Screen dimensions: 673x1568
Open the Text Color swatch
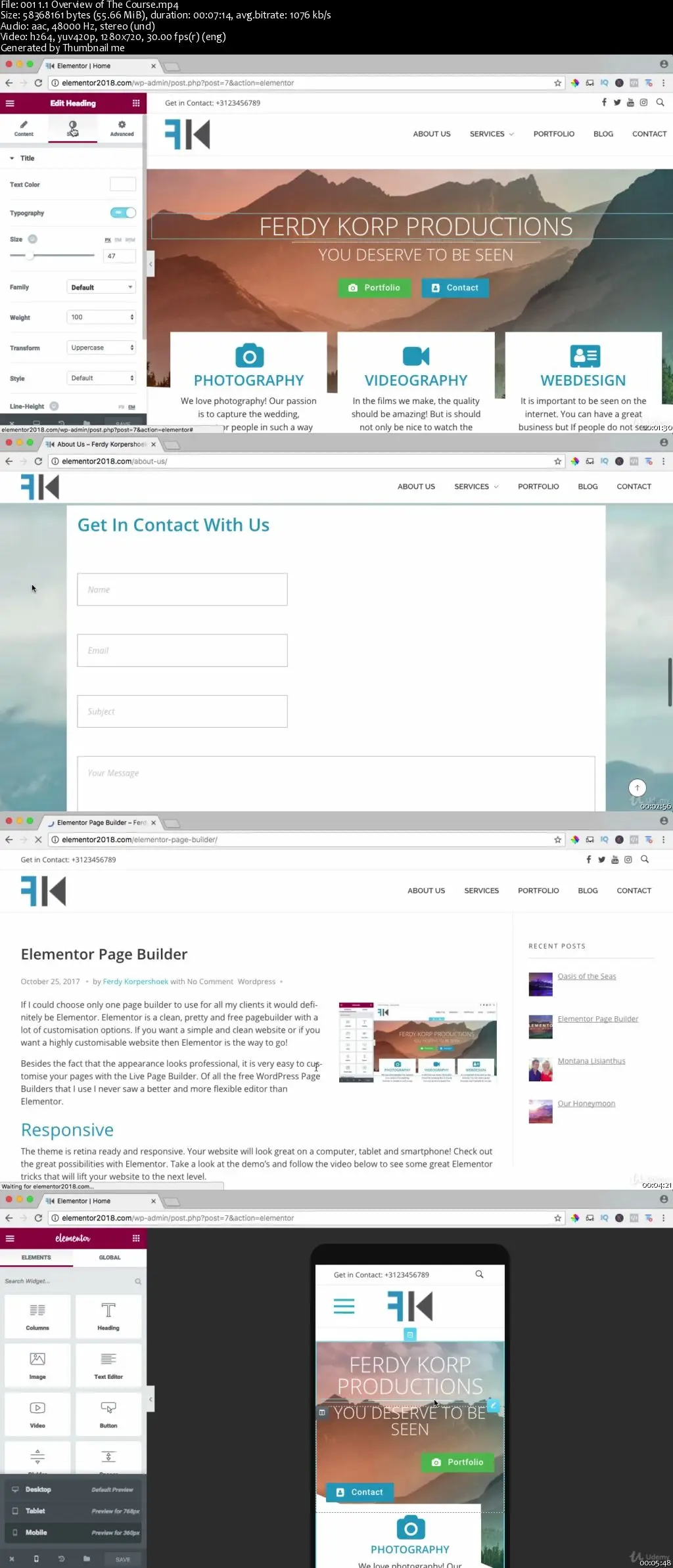pos(123,184)
